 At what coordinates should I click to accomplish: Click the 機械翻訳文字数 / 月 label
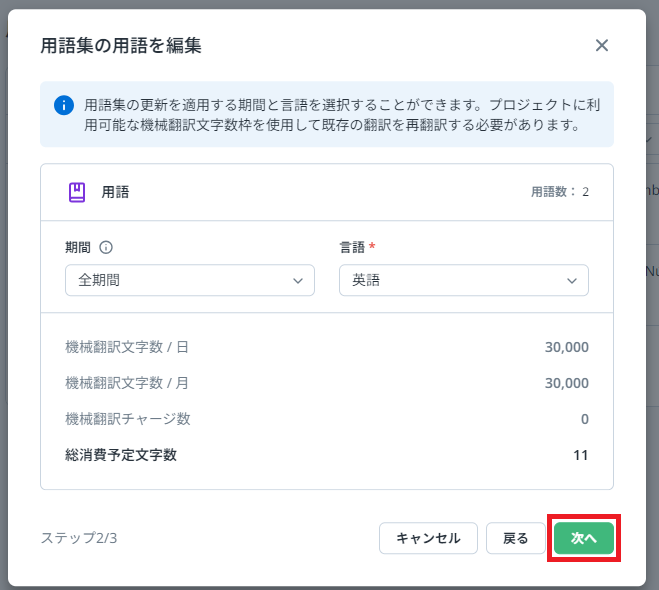127,383
